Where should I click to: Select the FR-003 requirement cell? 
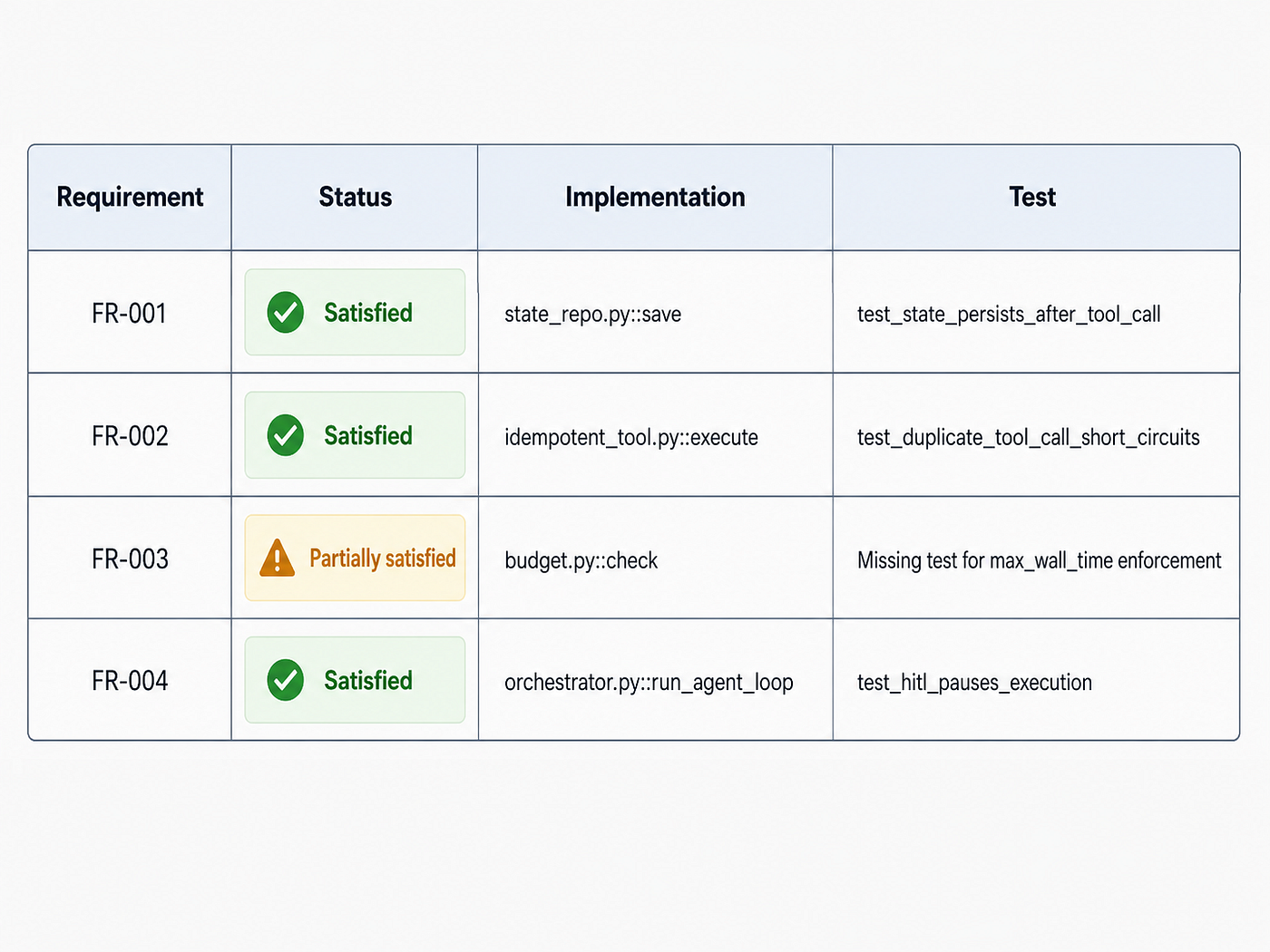(x=130, y=559)
